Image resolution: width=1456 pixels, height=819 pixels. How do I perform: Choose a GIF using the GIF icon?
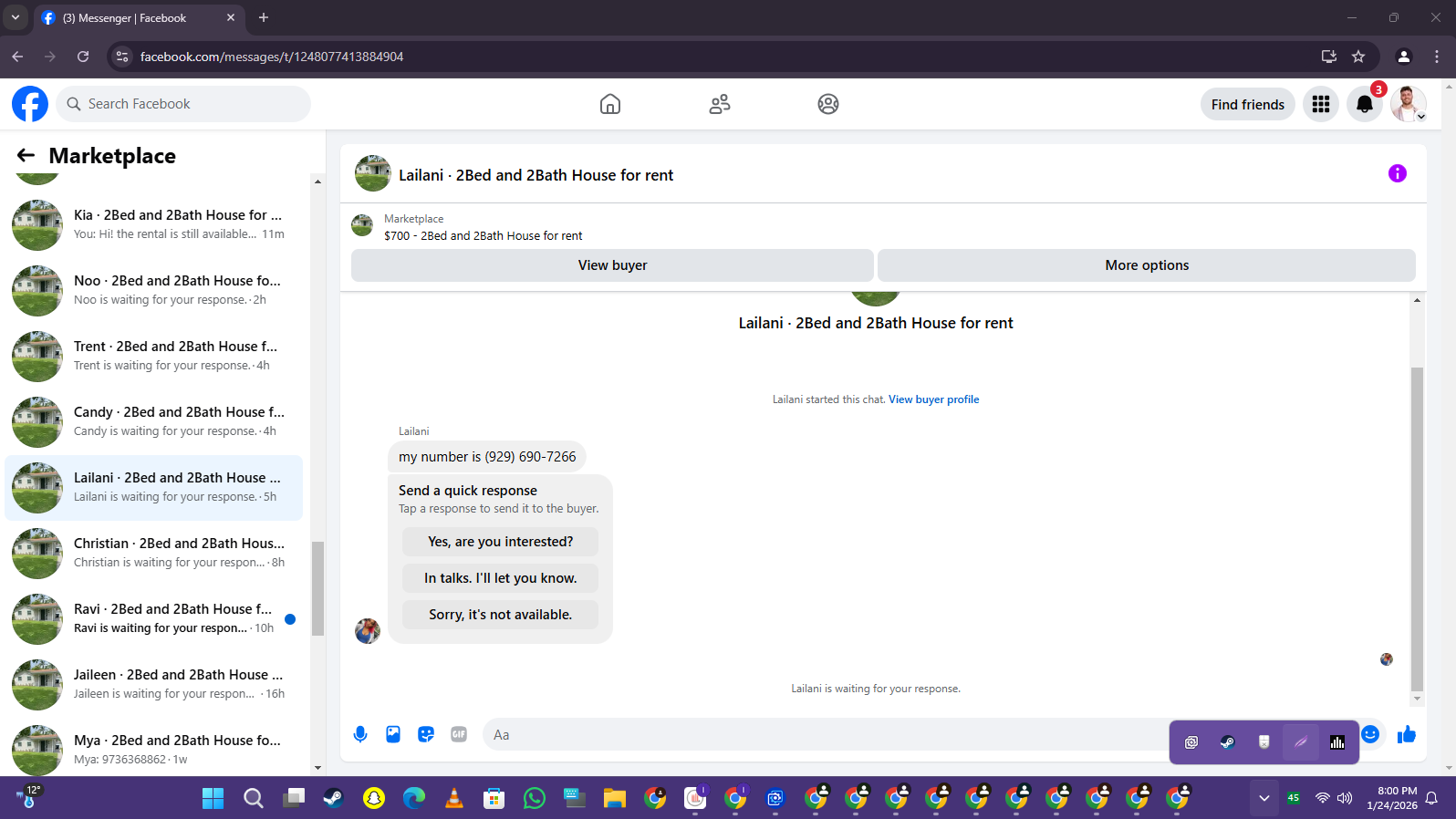[459, 734]
